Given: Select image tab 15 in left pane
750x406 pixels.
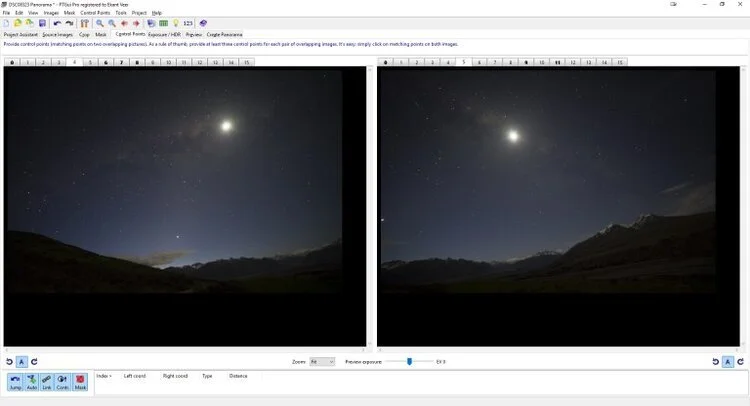Looking at the screenshot, I should [x=246, y=62].
